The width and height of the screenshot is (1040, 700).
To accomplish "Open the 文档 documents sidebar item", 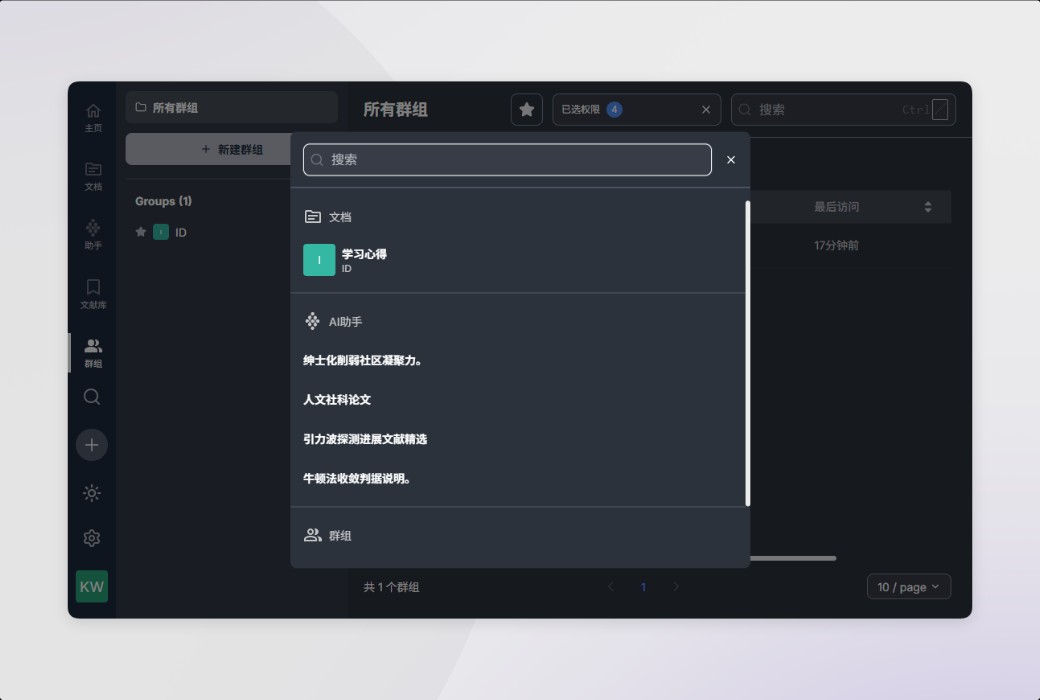I will pyautogui.click(x=93, y=176).
